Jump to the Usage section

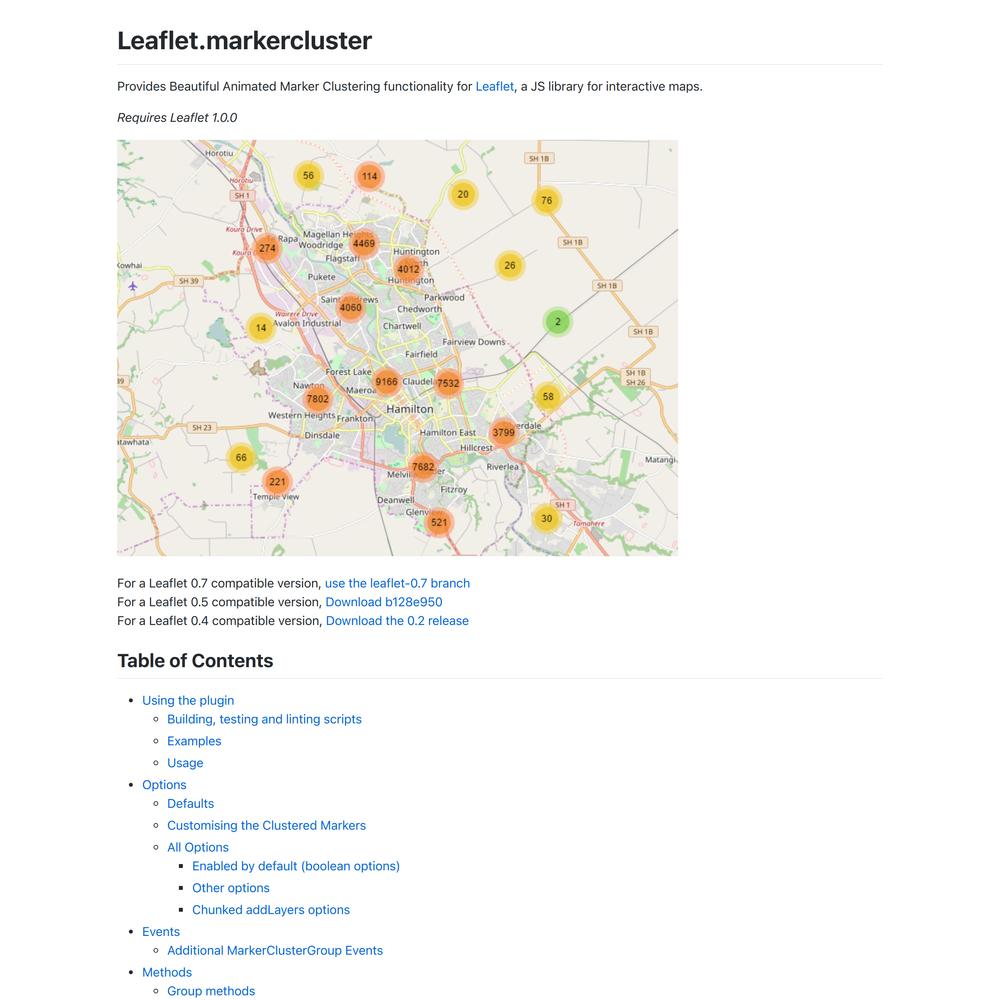[185, 763]
